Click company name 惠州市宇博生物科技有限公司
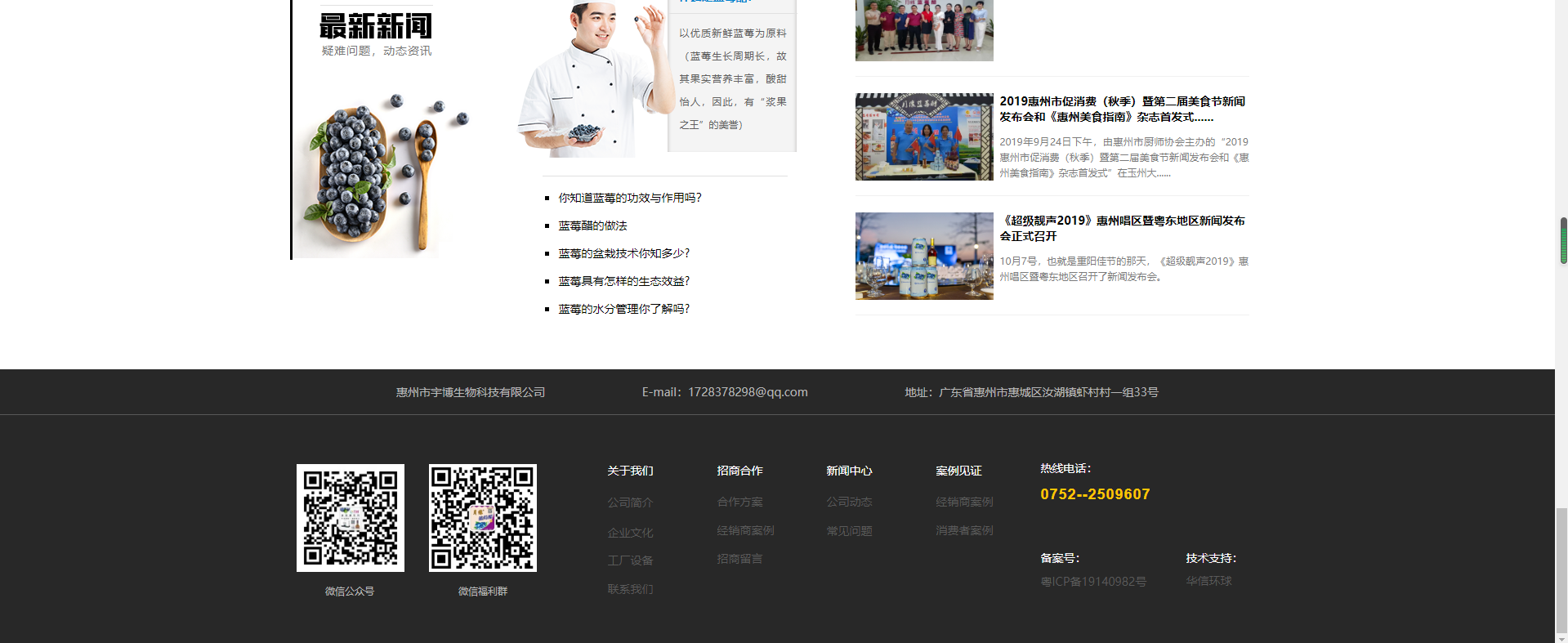 point(471,392)
